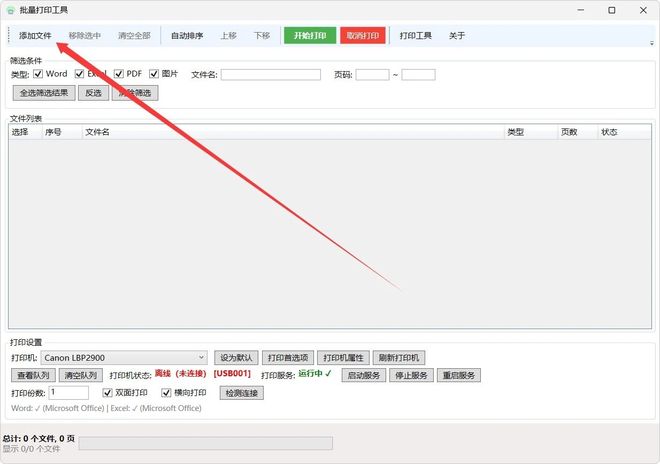Open 打印机属性 dialog
This screenshot has width=660, height=464.
[x=343, y=358]
